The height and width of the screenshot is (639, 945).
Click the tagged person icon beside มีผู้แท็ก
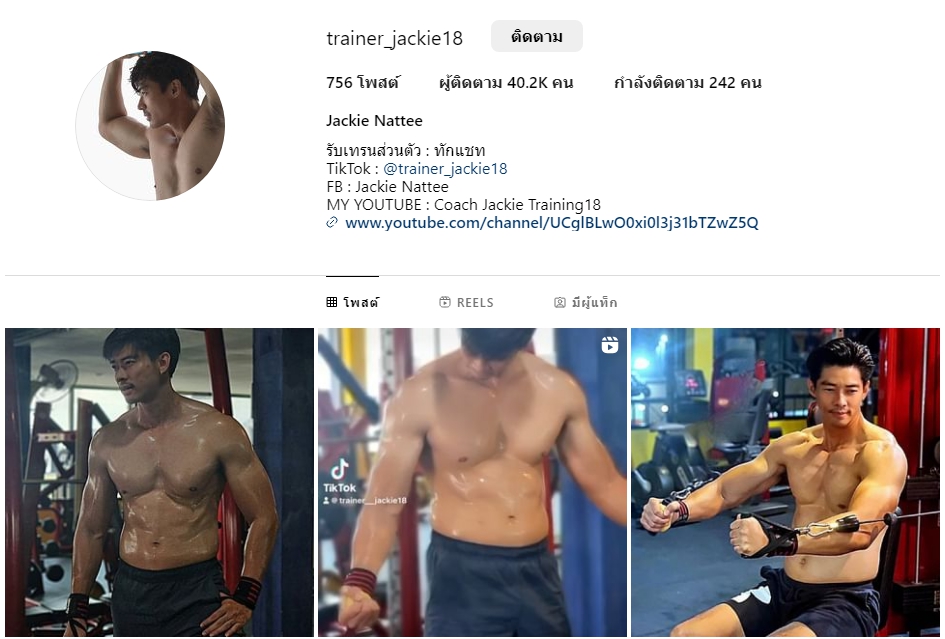point(560,303)
